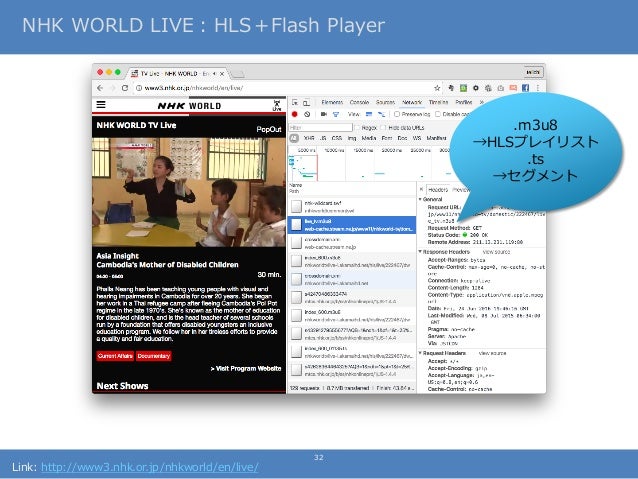Open Visit Program Website link
Image resolution: width=638 pixels, height=479 pixels.
[246, 369]
